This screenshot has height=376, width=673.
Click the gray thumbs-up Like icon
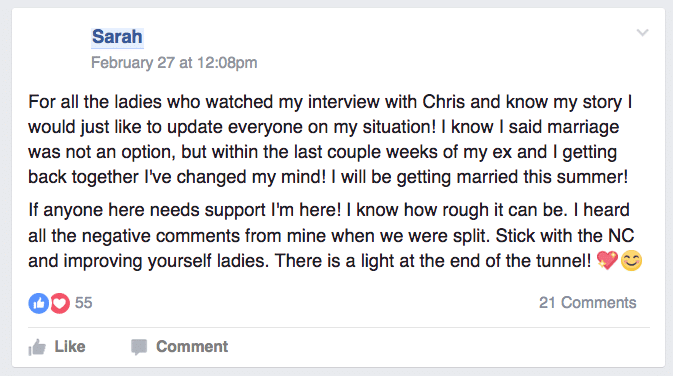pyautogui.click(x=37, y=347)
